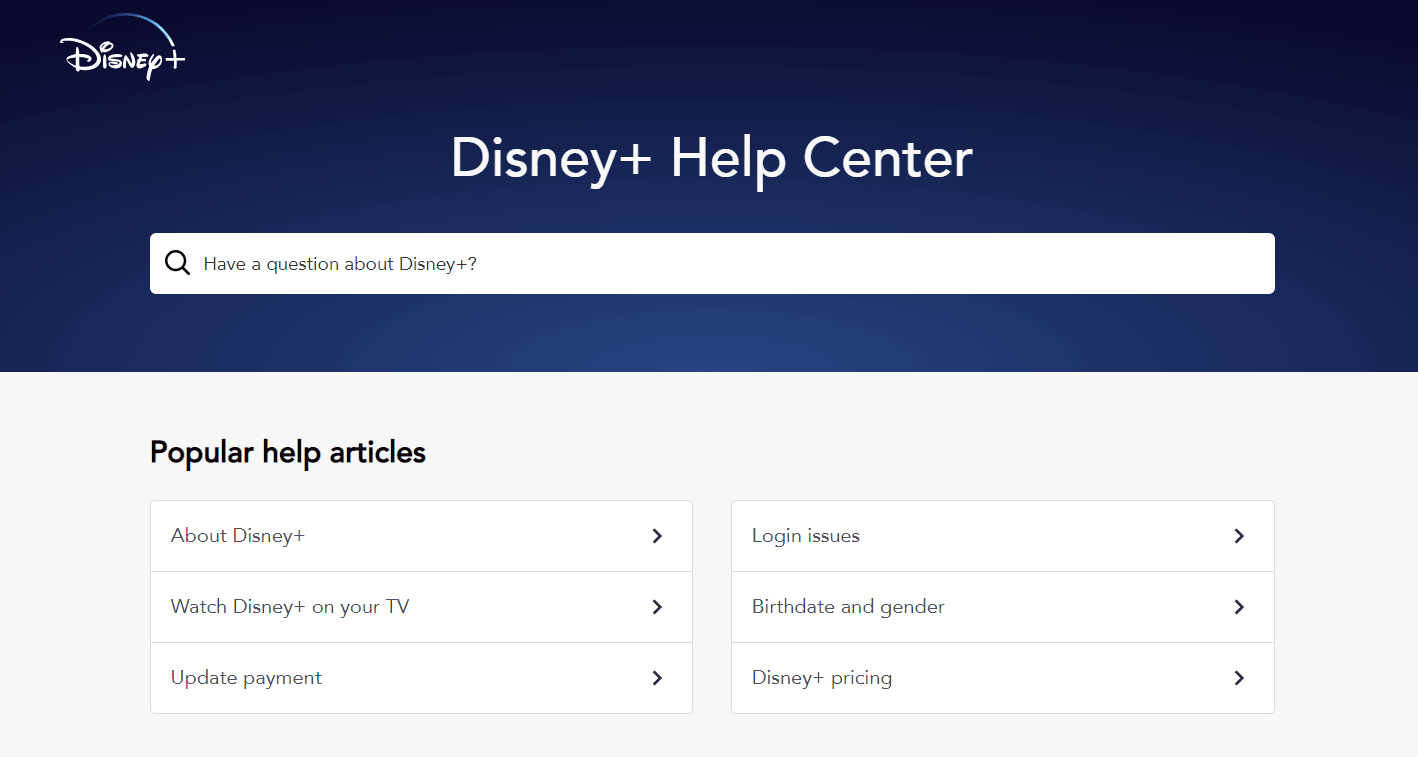Click the 'Disney+ Help Center' heading
Viewport: 1418px width, 757px height.
[x=711, y=158]
